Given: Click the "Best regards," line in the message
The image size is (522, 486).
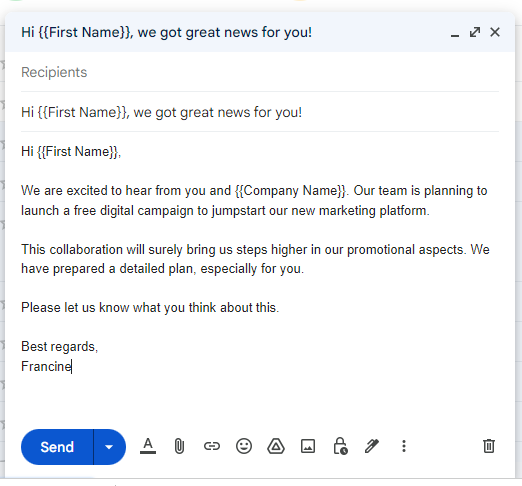Looking at the screenshot, I should [x=60, y=347].
